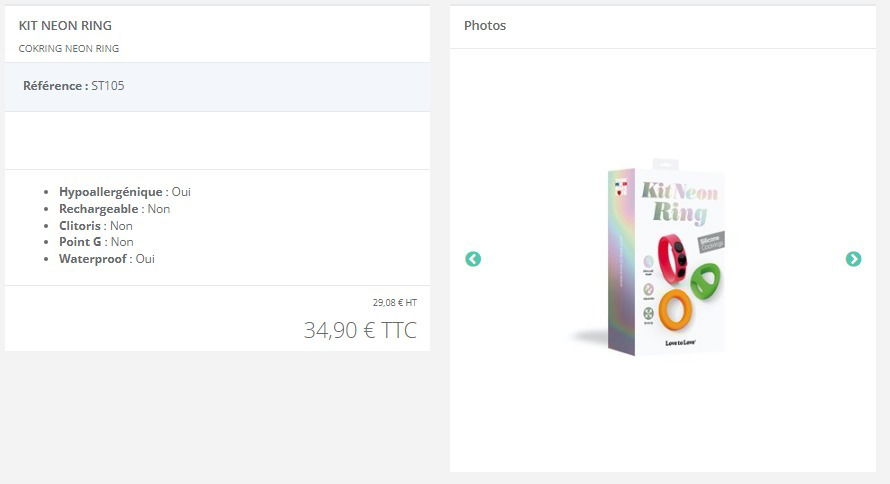Click the flag badge on the box

[622, 187]
